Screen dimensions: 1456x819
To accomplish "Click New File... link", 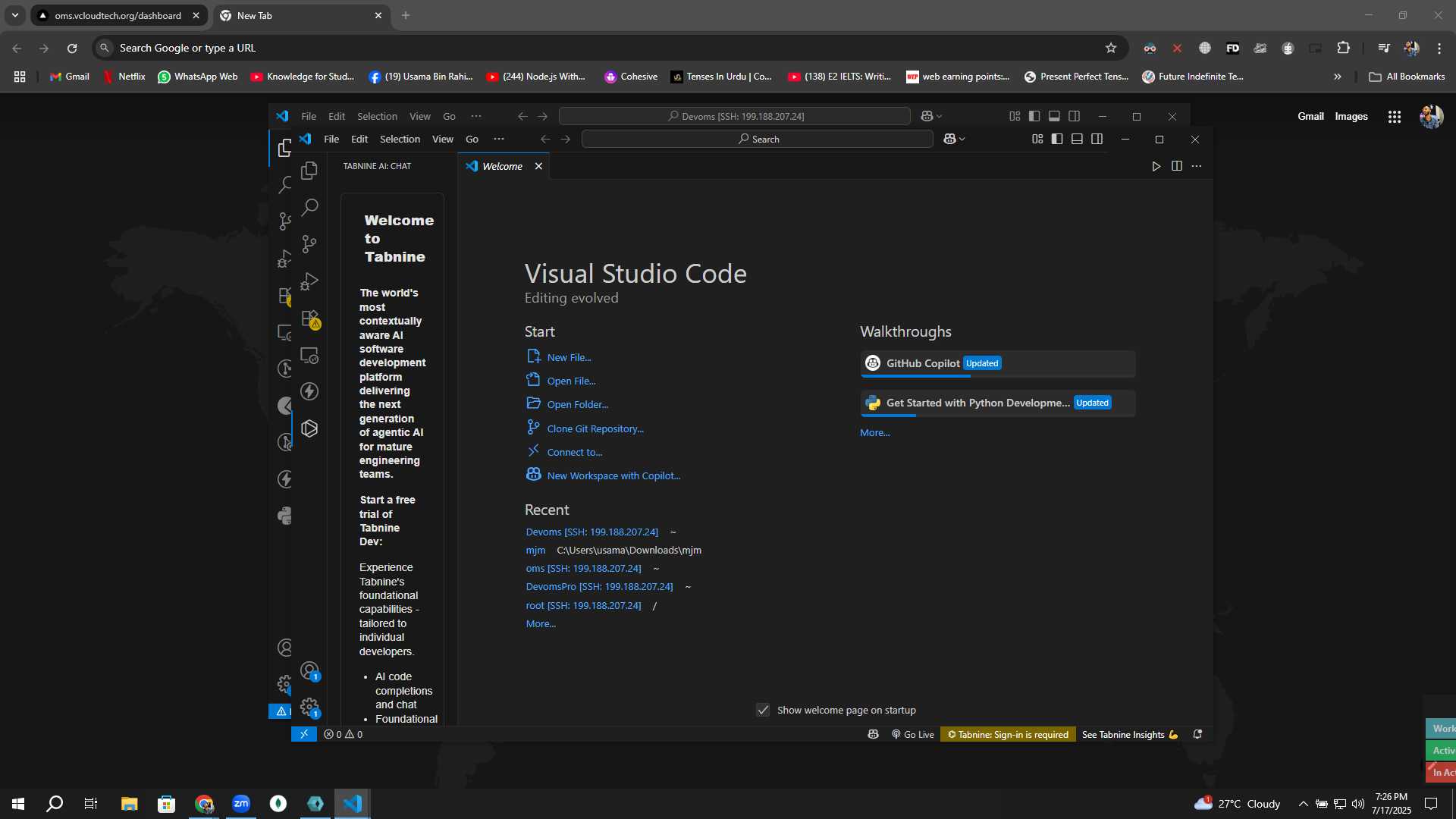I will click(569, 357).
